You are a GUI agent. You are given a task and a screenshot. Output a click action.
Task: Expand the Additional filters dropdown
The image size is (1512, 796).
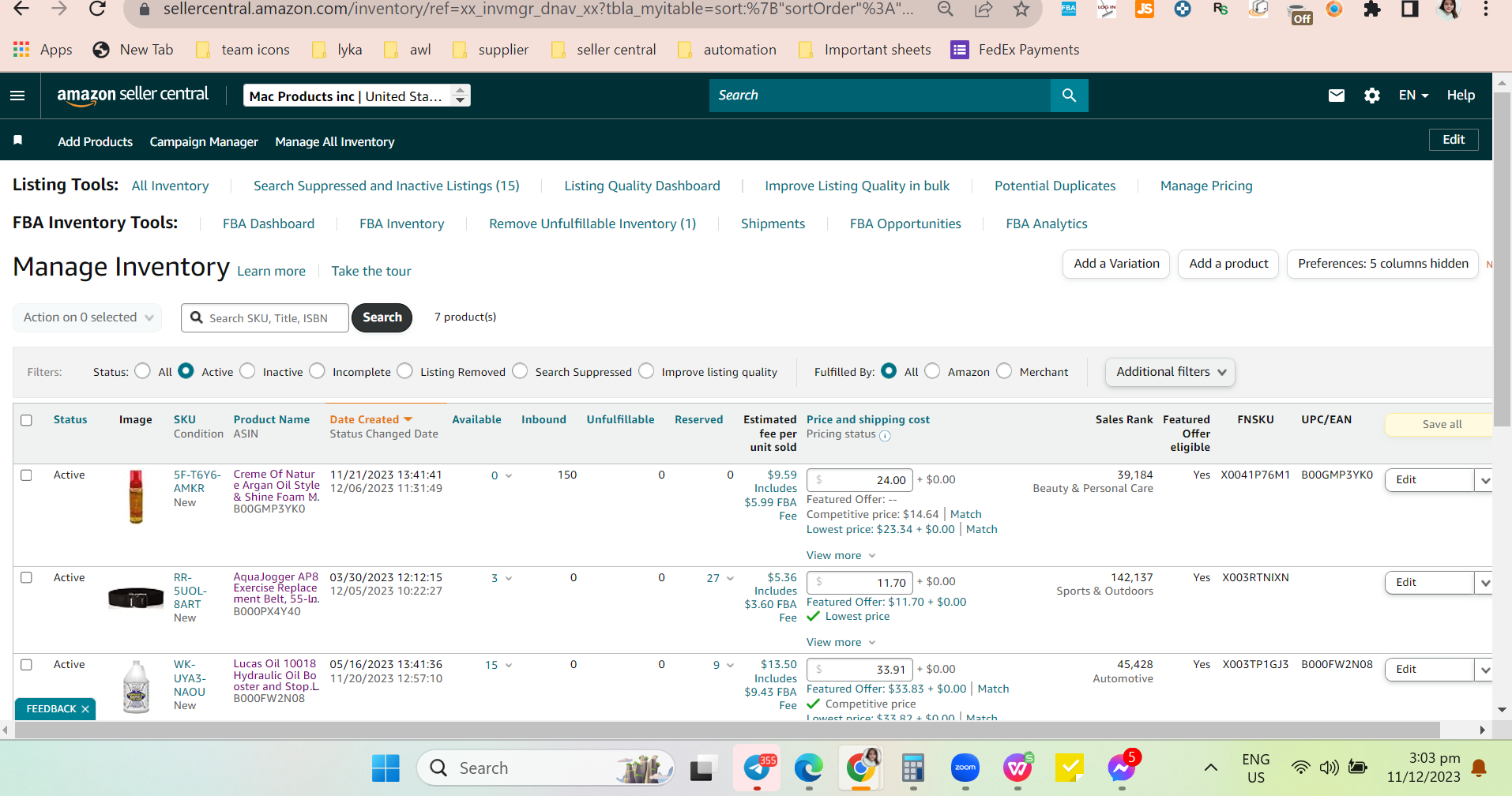[1170, 372]
